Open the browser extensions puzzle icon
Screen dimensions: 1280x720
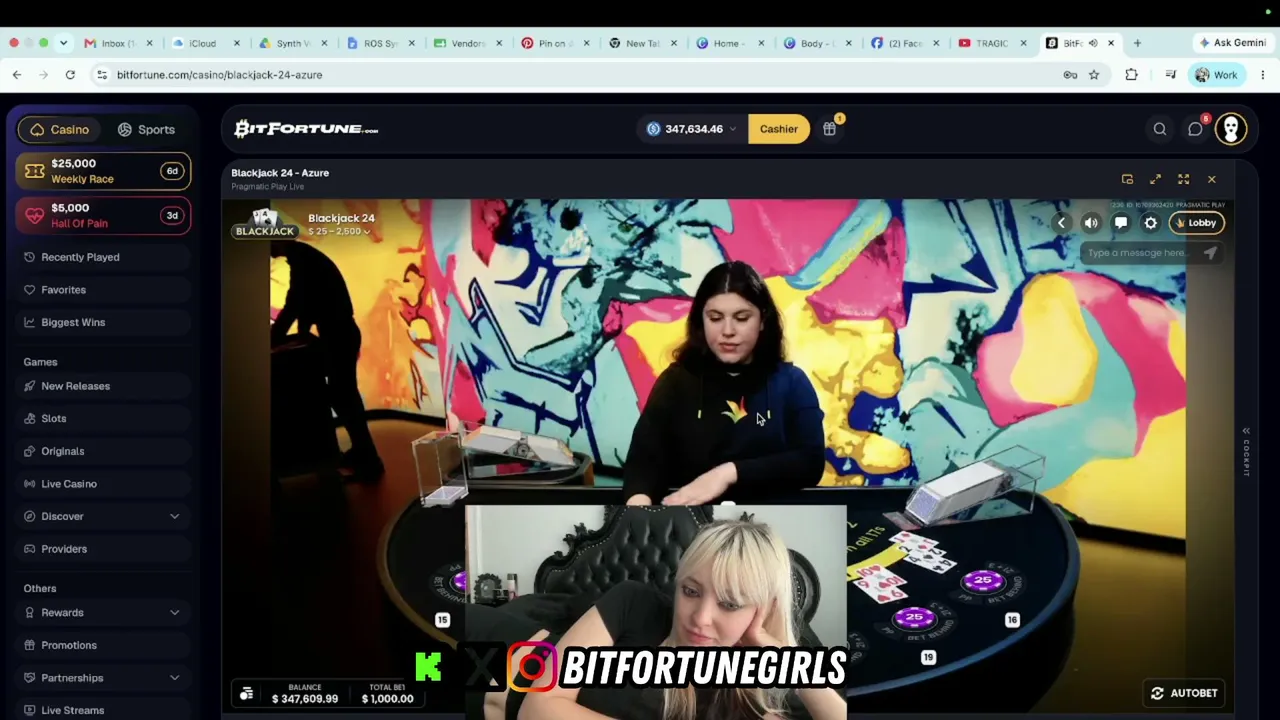click(1131, 75)
